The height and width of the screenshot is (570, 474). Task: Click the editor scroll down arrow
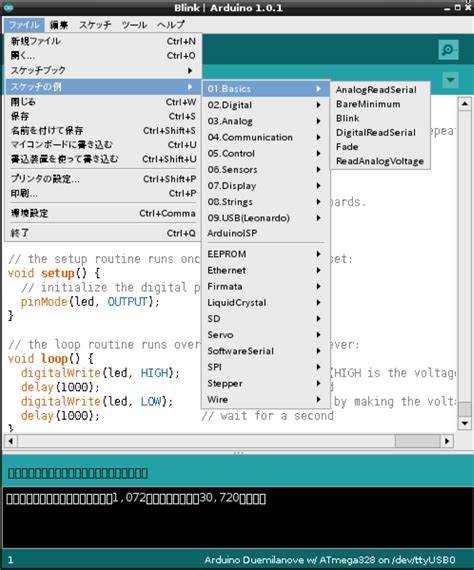465,423
